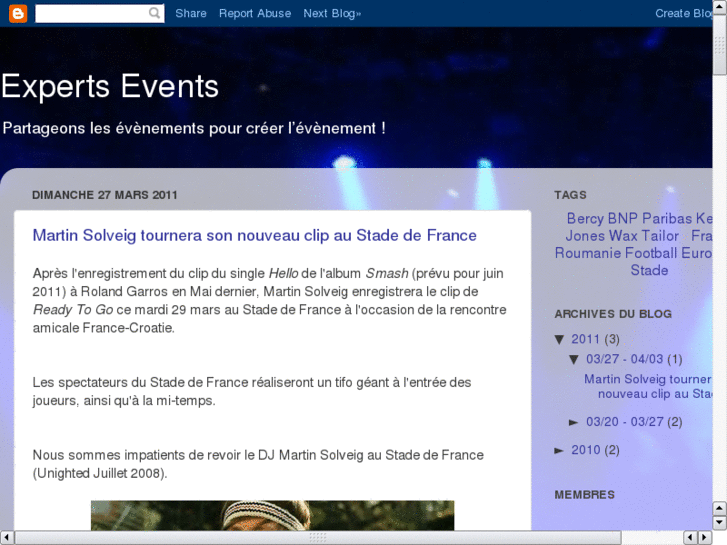
Task: Click the Create Blog link
Action: 683,13
